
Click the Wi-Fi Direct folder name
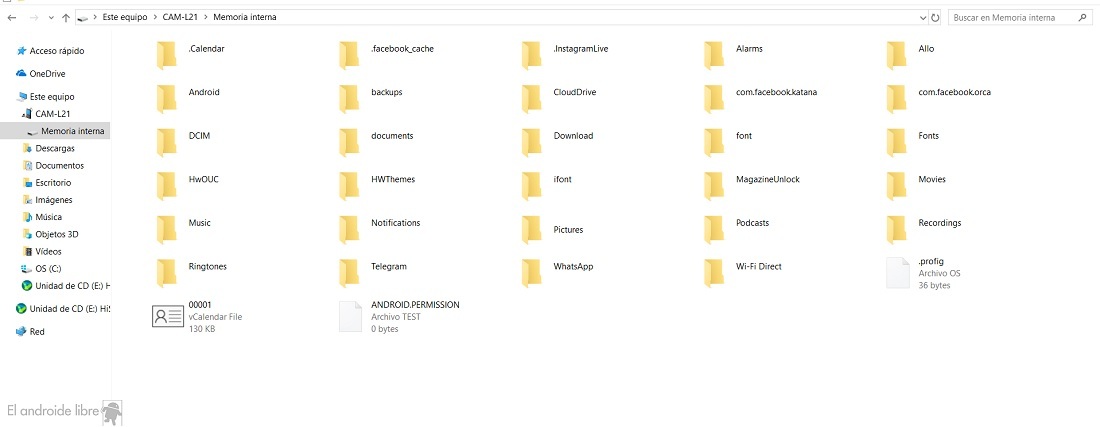click(x=758, y=266)
